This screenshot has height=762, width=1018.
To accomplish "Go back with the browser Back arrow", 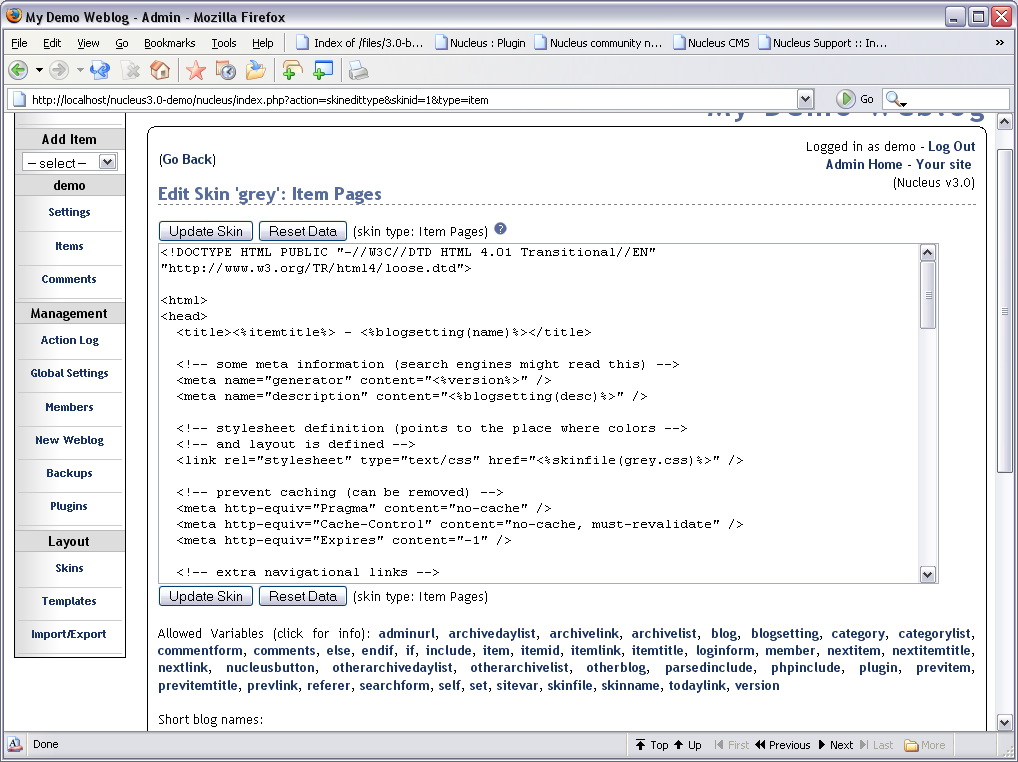I will coord(18,70).
